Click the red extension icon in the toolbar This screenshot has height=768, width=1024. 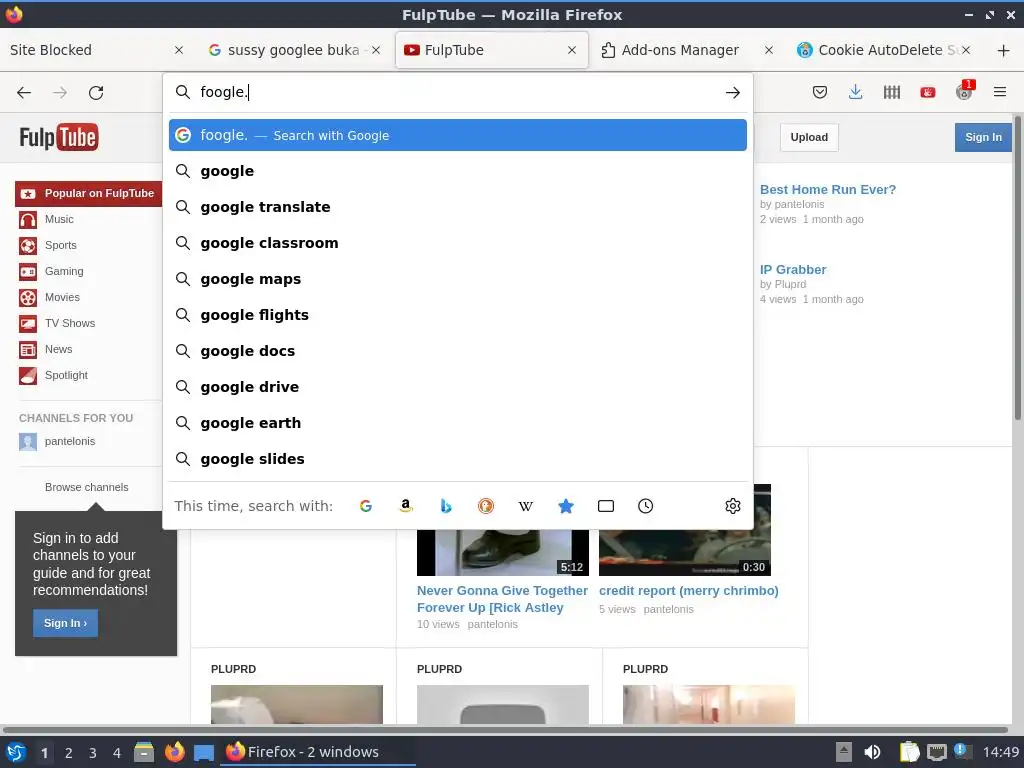(927, 93)
